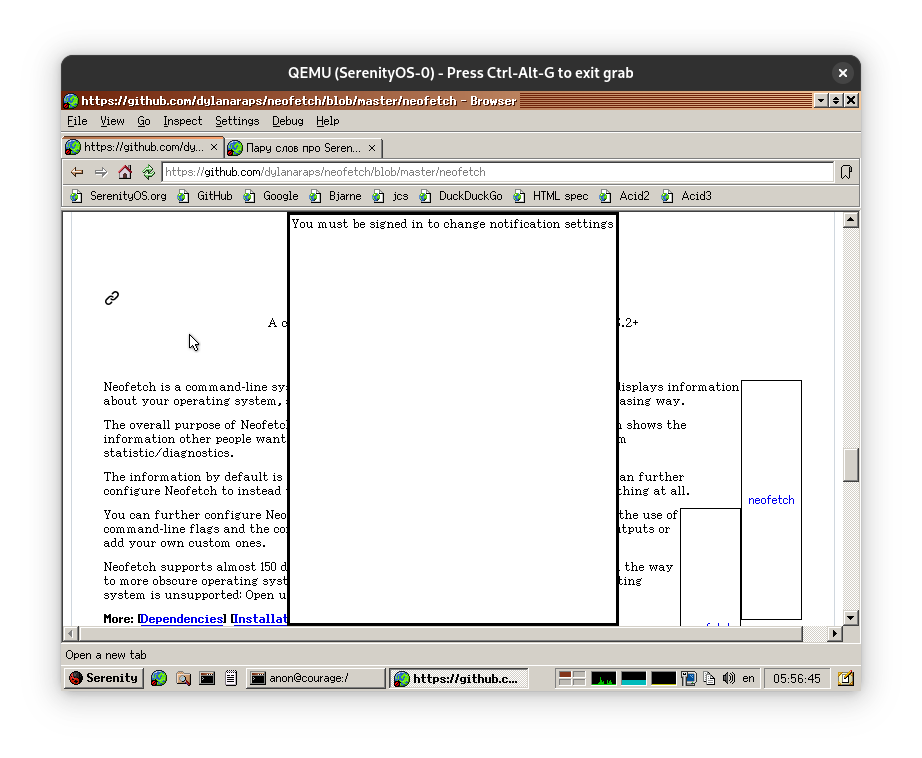Open the home page icon

click(x=125, y=172)
